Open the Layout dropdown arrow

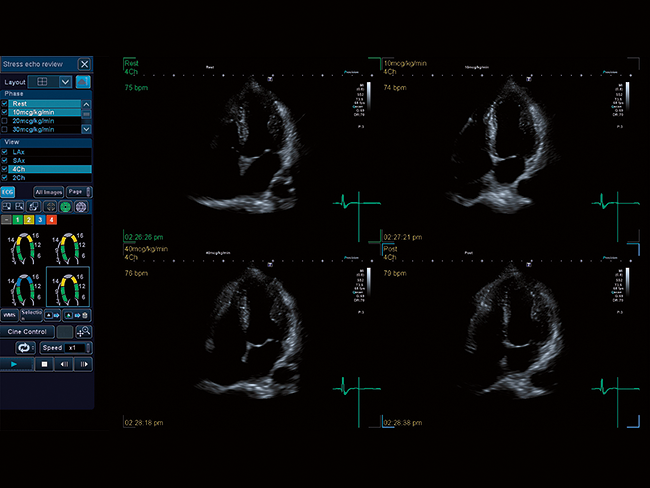(65, 82)
